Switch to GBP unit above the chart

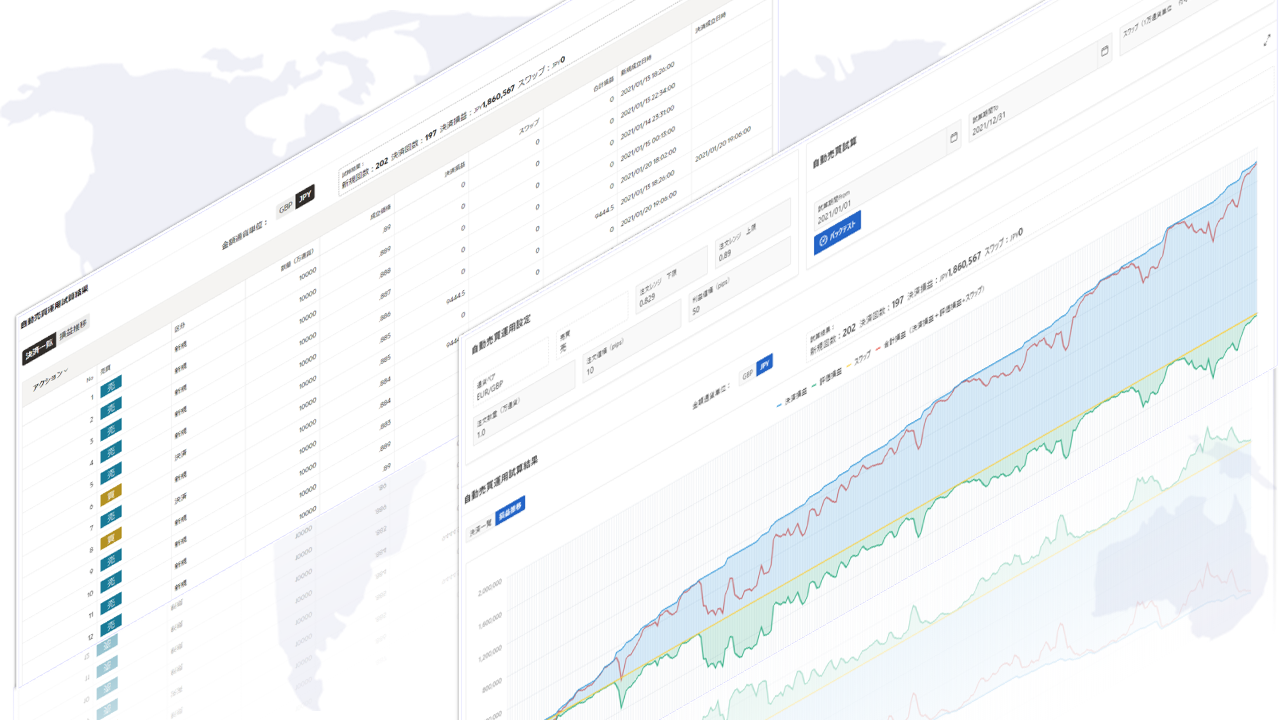coord(746,375)
